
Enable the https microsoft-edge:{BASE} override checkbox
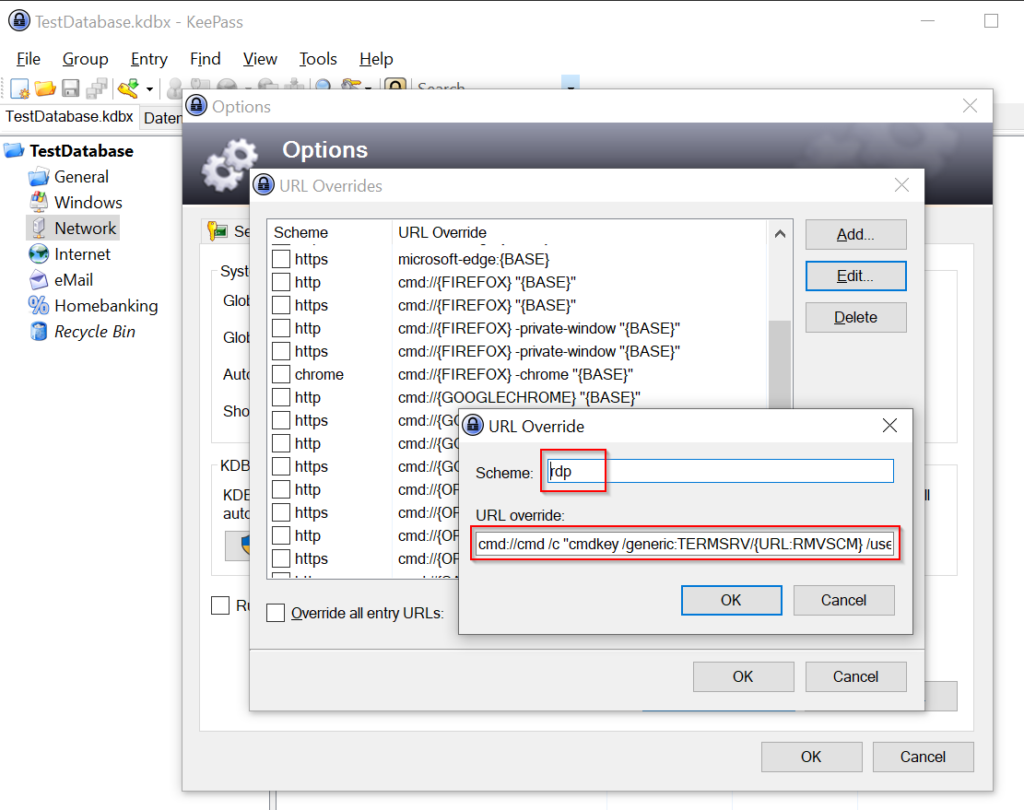[281, 259]
